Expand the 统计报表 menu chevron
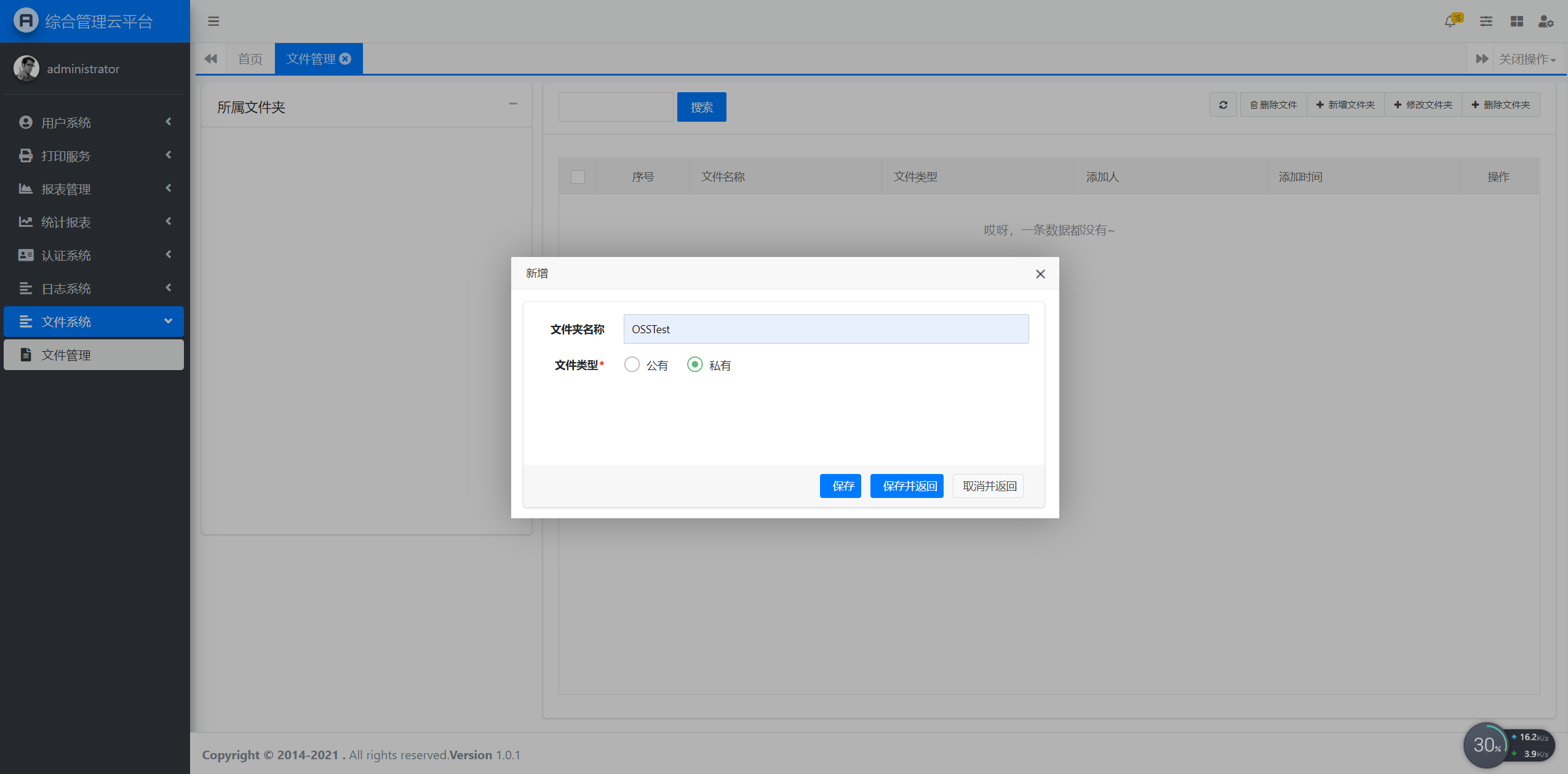Viewport: 1568px width, 774px height. click(169, 221)
